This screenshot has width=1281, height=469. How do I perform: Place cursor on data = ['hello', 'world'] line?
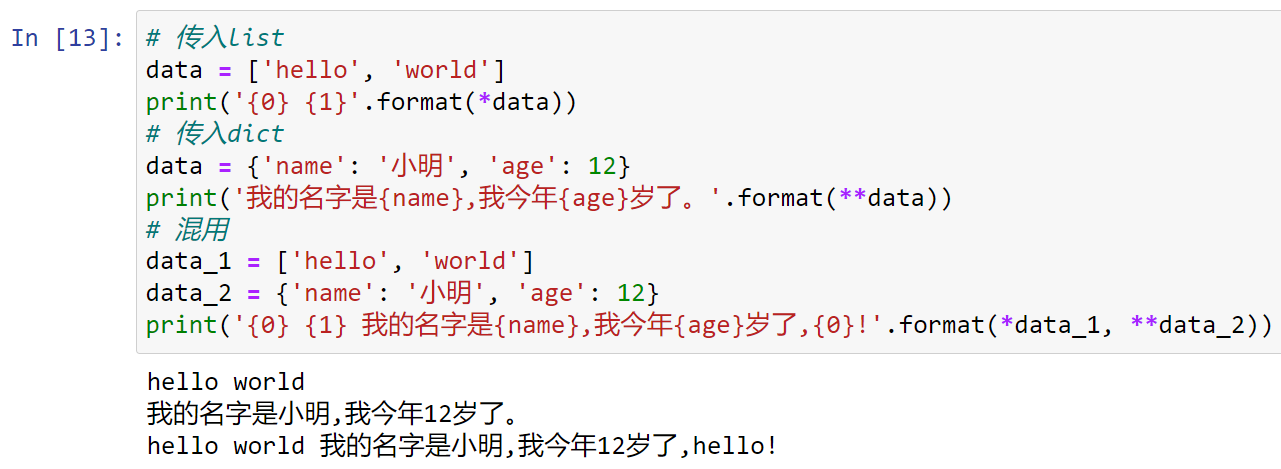point(326,70)
